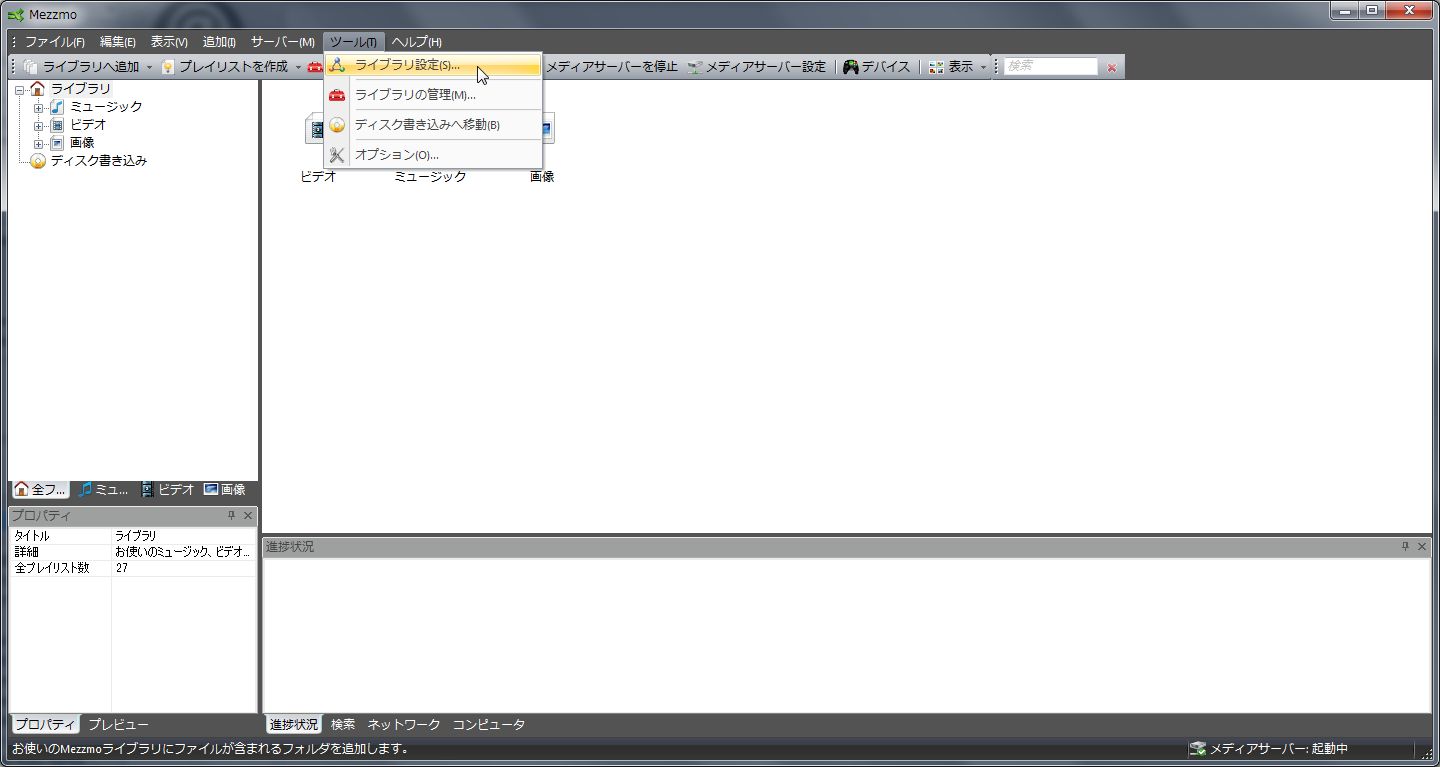Open the ヘルプ menu
The height and width of the screenshot is (767, 1440).
[x=416, y=42]
